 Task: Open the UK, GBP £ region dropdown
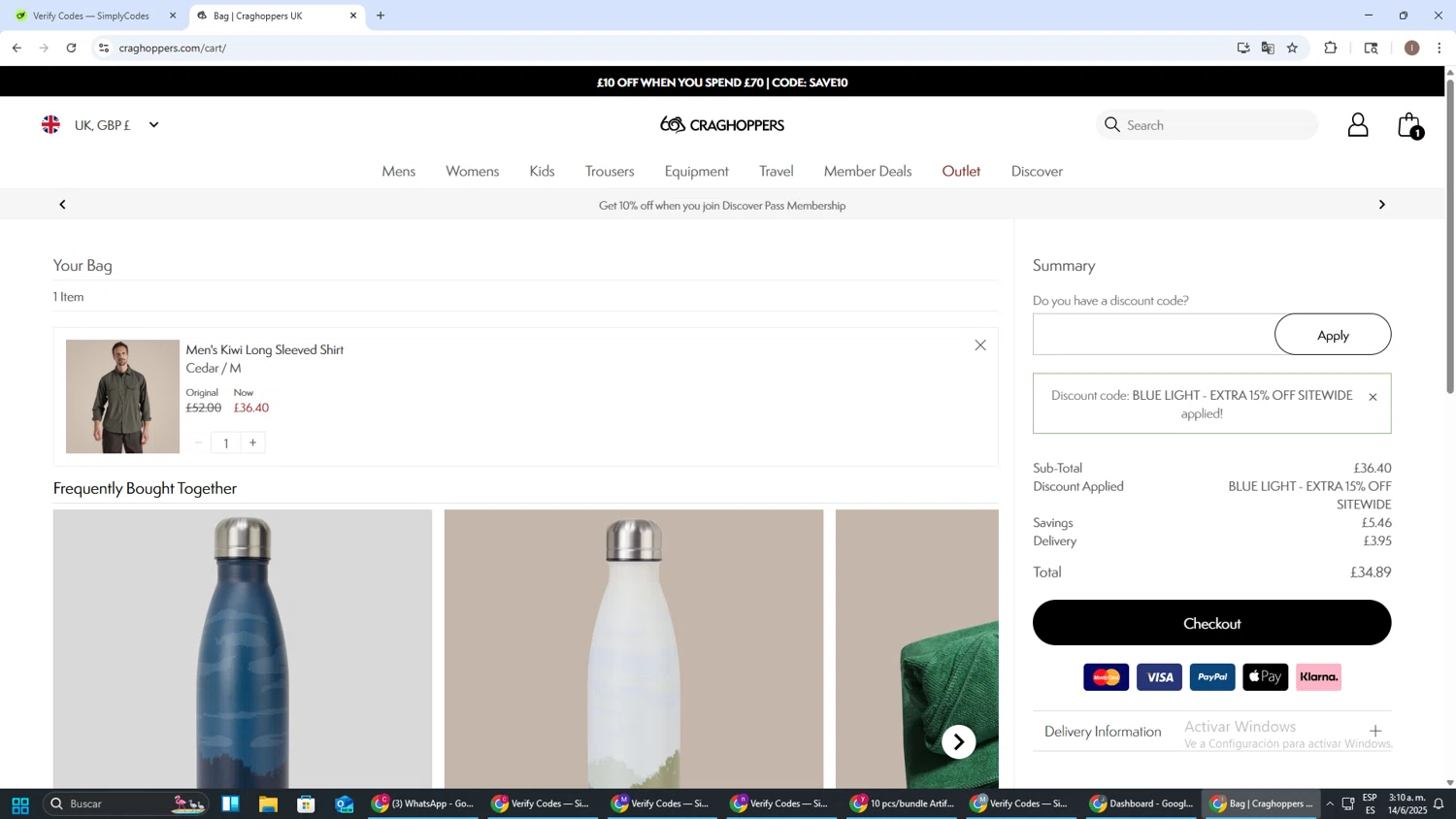(100, 125)
